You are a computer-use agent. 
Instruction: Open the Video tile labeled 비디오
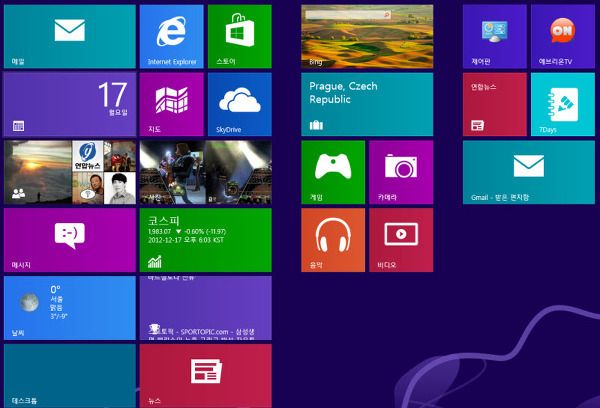[x=401, y=240]
